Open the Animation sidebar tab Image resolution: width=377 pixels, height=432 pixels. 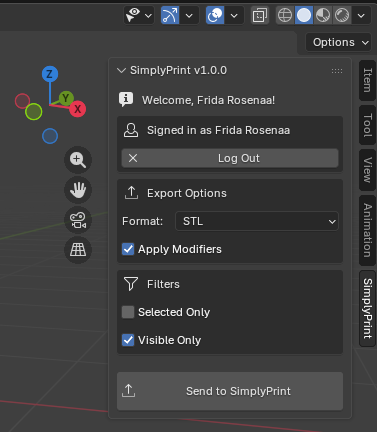pos(367,230)
